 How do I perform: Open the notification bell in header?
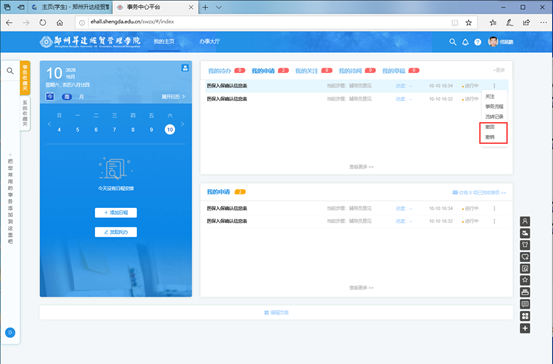[x=465, y=42]
